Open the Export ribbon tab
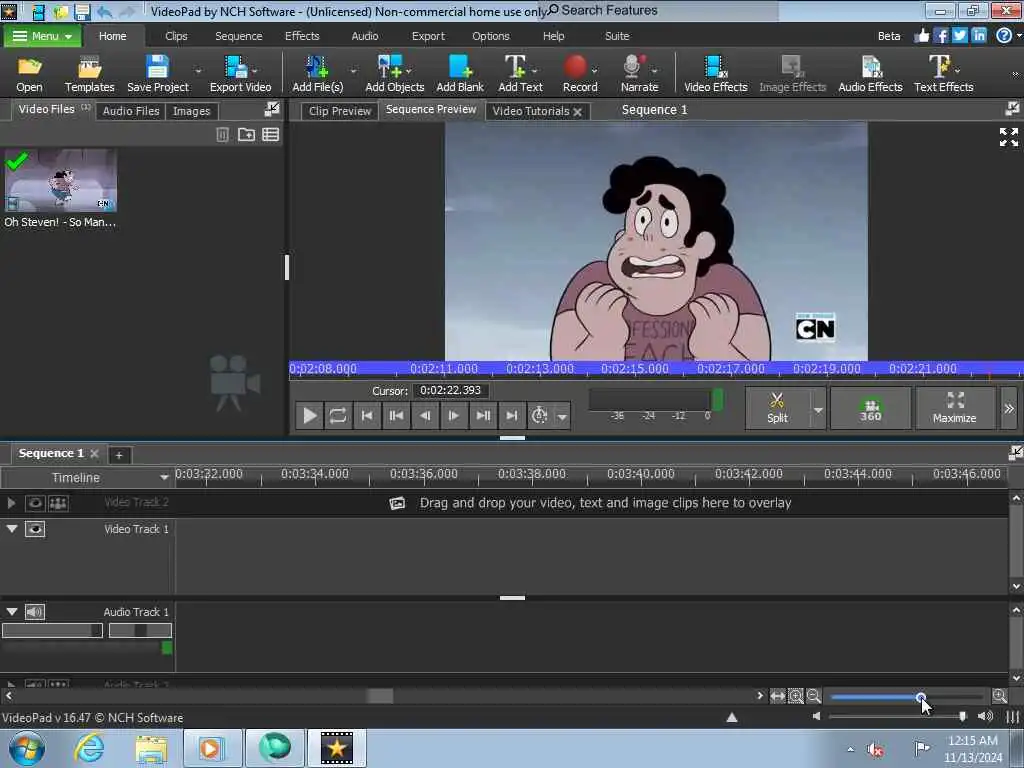 point(428,36)
